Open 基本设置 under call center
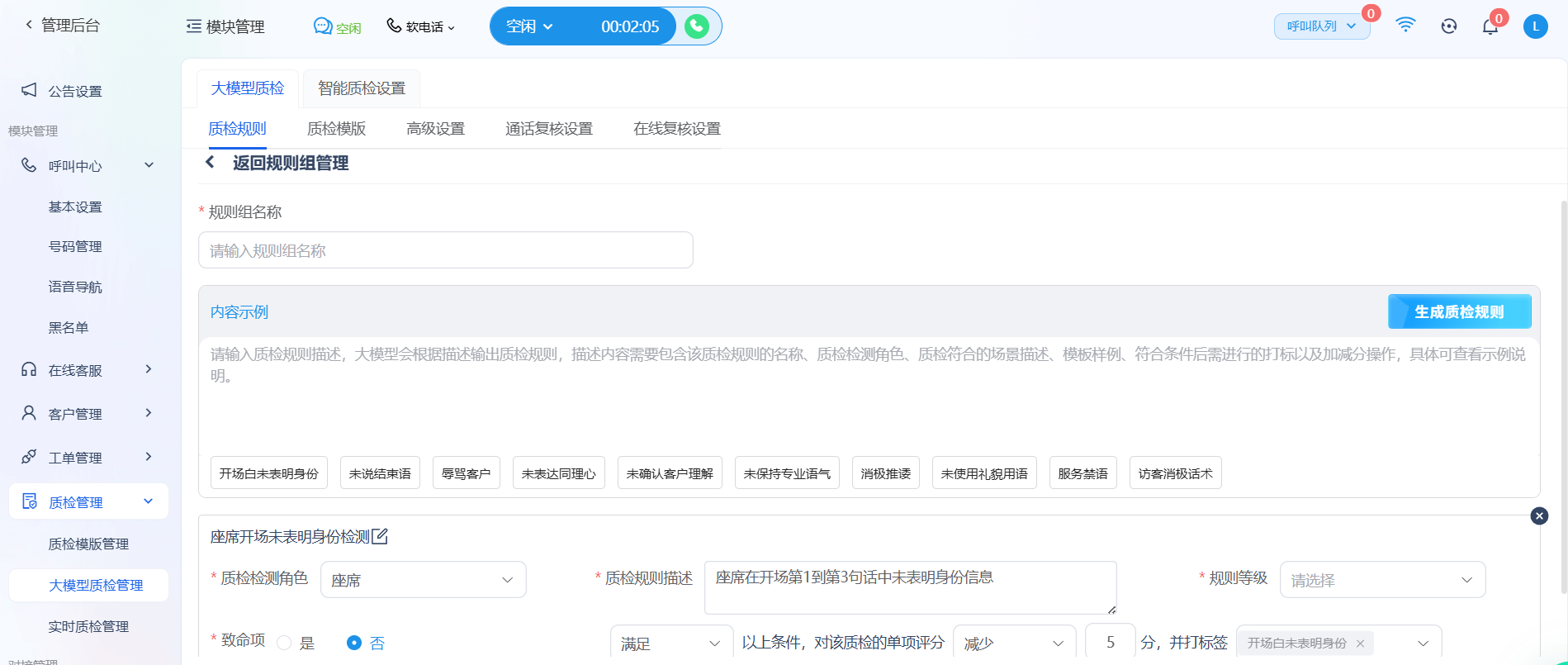Viewport: 1568px width, 665px height. 75,207
